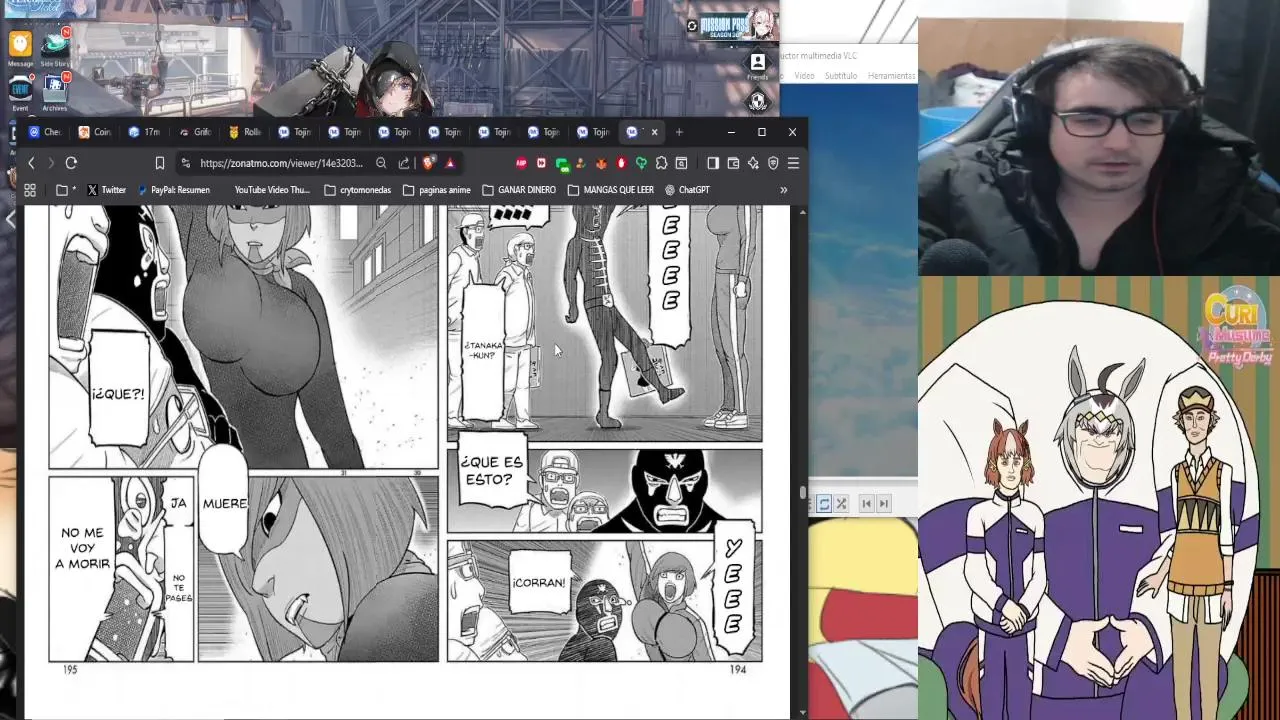Open the bookmarks apps grid icon
This screenshot has height=720, width=1280.
30,190
